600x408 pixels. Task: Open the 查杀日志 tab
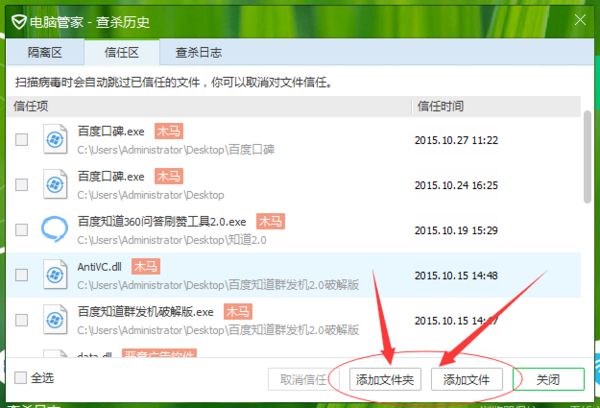(198, 53)
